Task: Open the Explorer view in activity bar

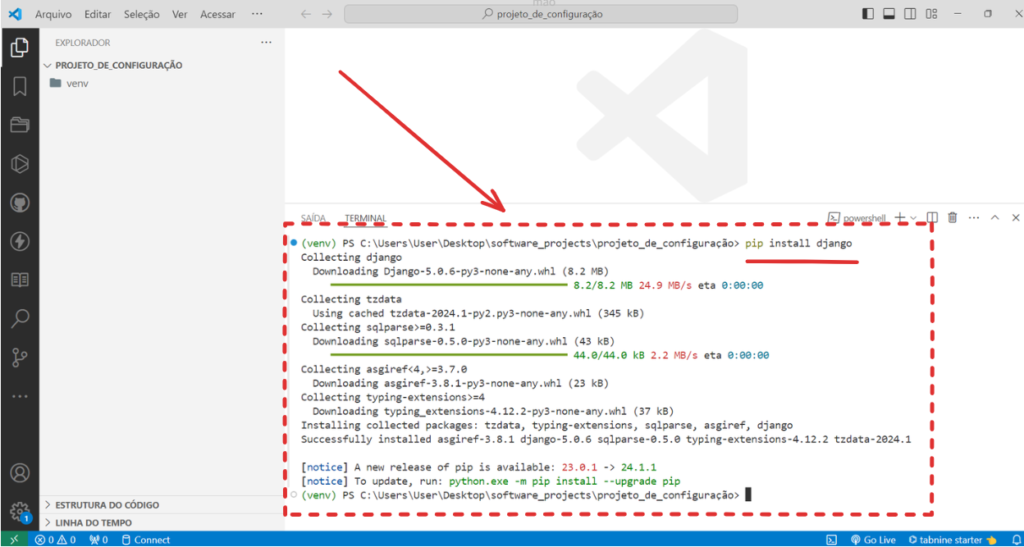Action: click(x=20, y=48)
